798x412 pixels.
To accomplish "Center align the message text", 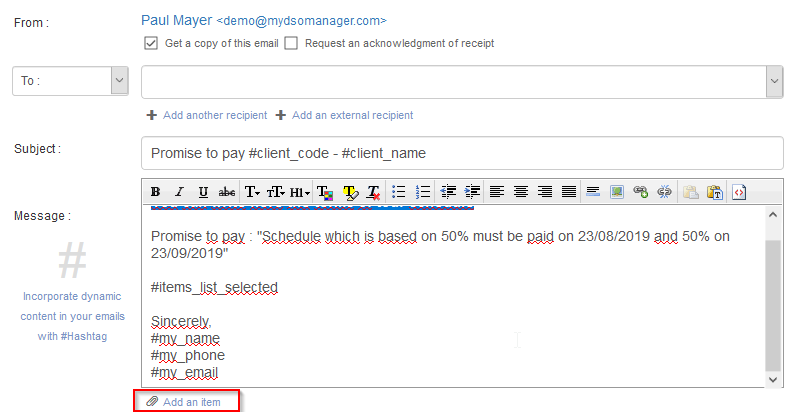I will pos(520,192).
